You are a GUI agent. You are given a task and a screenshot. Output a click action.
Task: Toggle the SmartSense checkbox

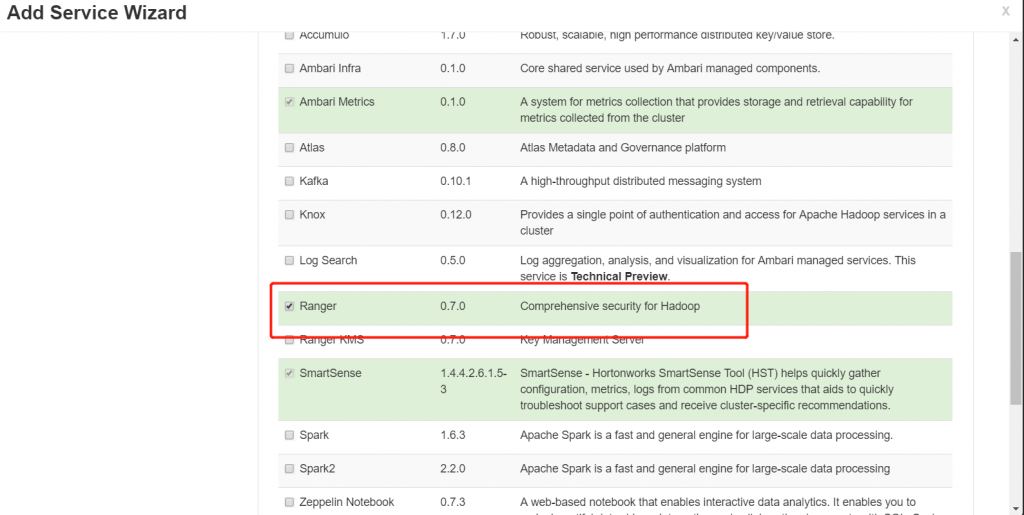coord(289,373)
